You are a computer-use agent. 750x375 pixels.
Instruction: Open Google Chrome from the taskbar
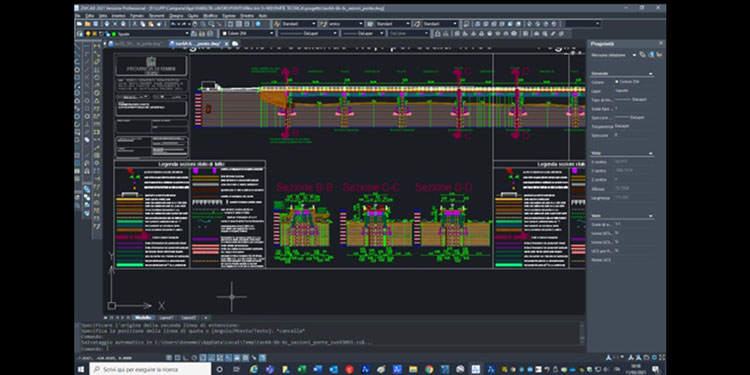(429, 369)
